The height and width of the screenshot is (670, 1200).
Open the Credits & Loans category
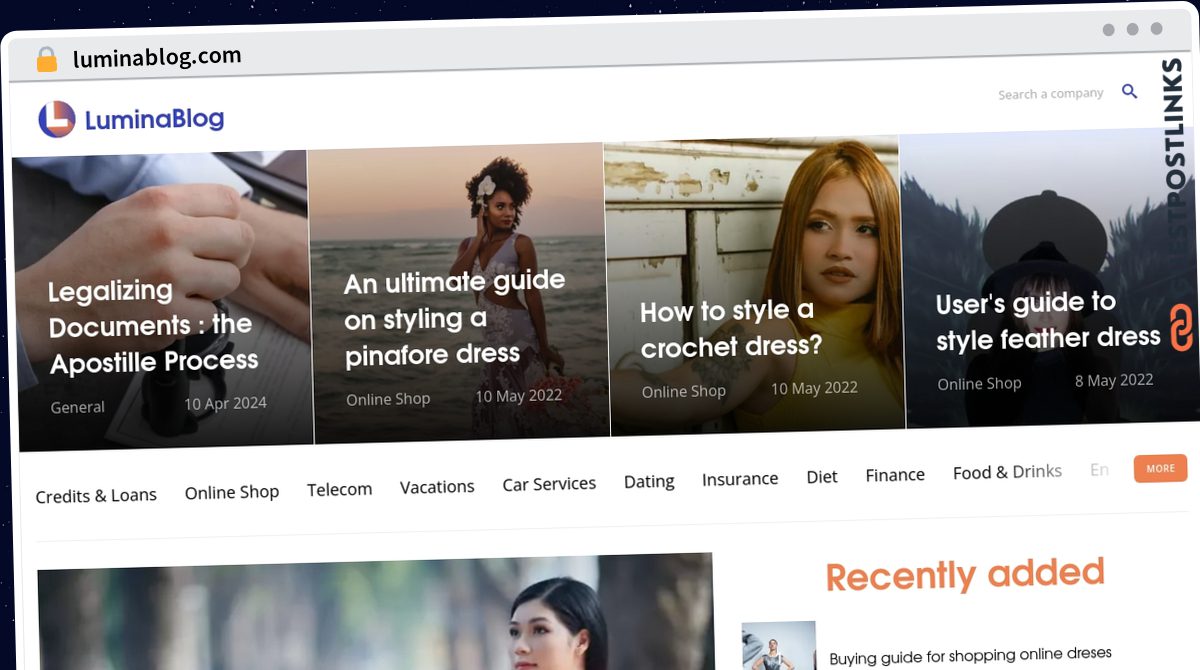[x=96, y=495]
